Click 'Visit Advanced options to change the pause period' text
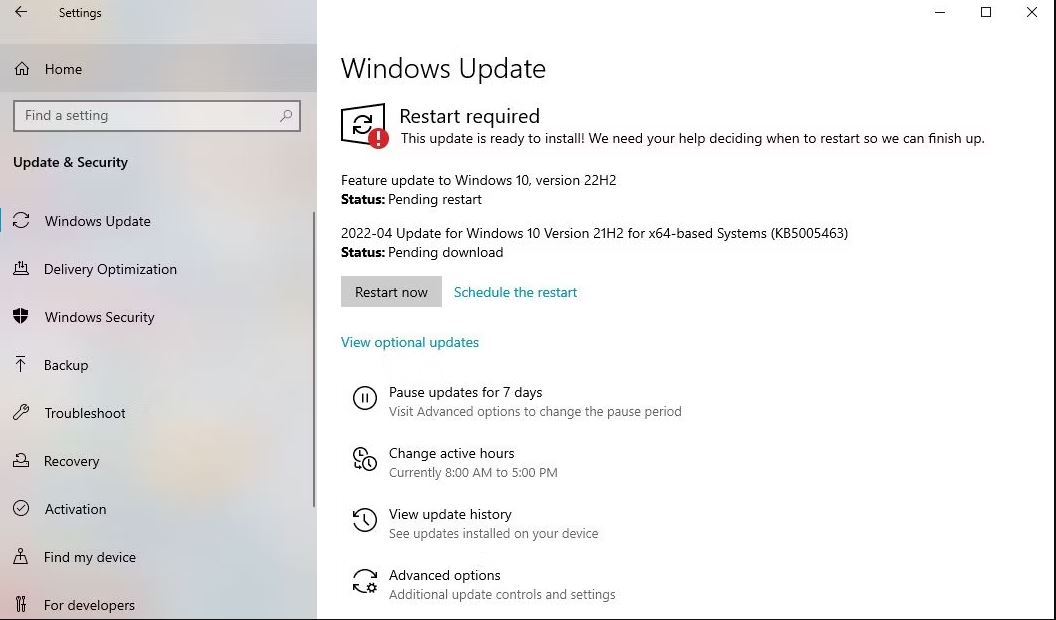Viewport: 1056px width, 620px height. (535, 411)
